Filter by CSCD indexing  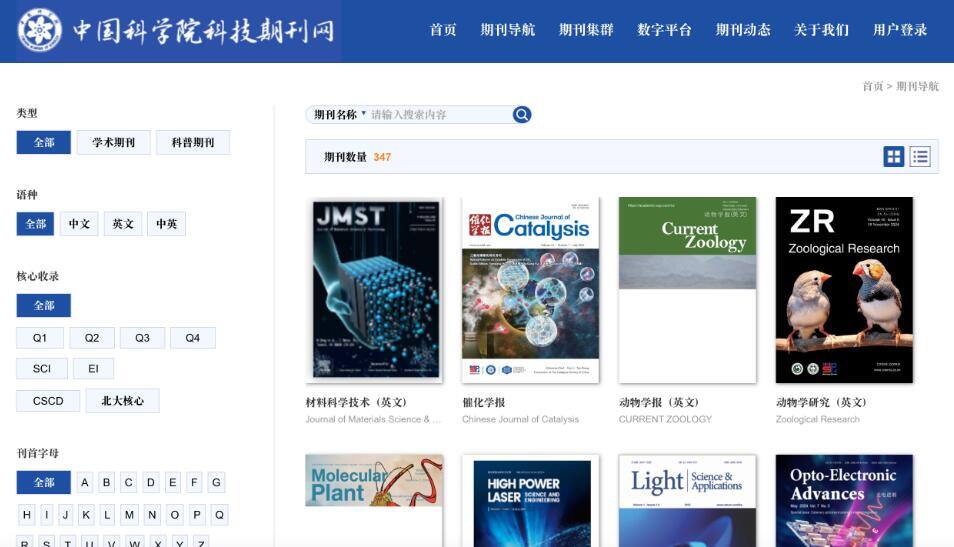(x=48, y=401)
